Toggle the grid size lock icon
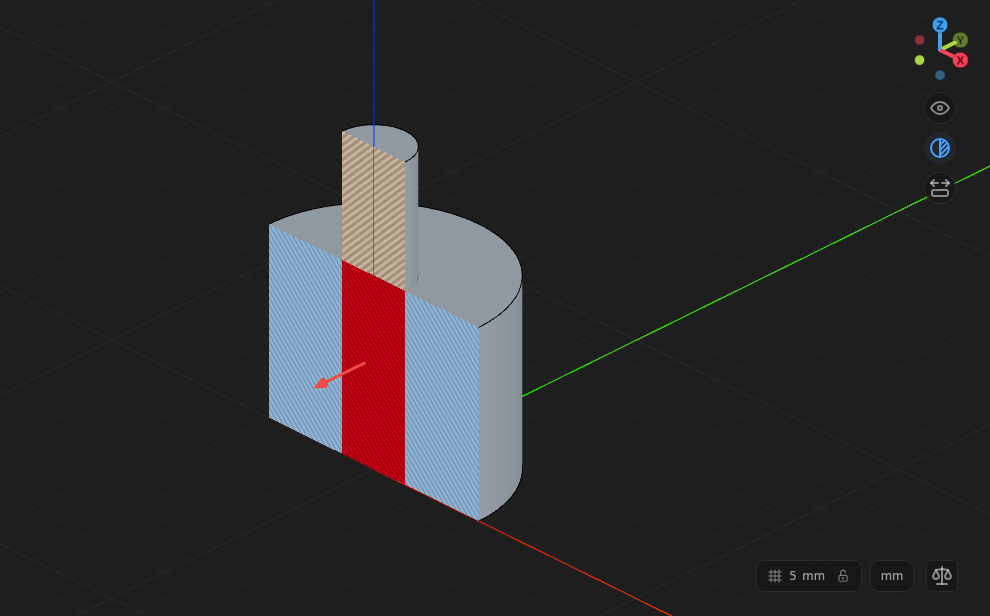The image size is (990, 616). click(x=843, y=576)
